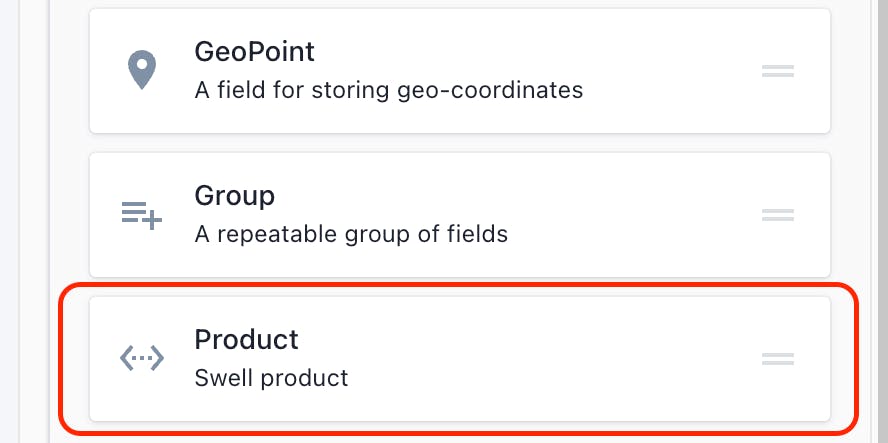Grab the GeoPoint drag handle icon
The width and height of the screenshot is (888, 443).
click(778, 71)
